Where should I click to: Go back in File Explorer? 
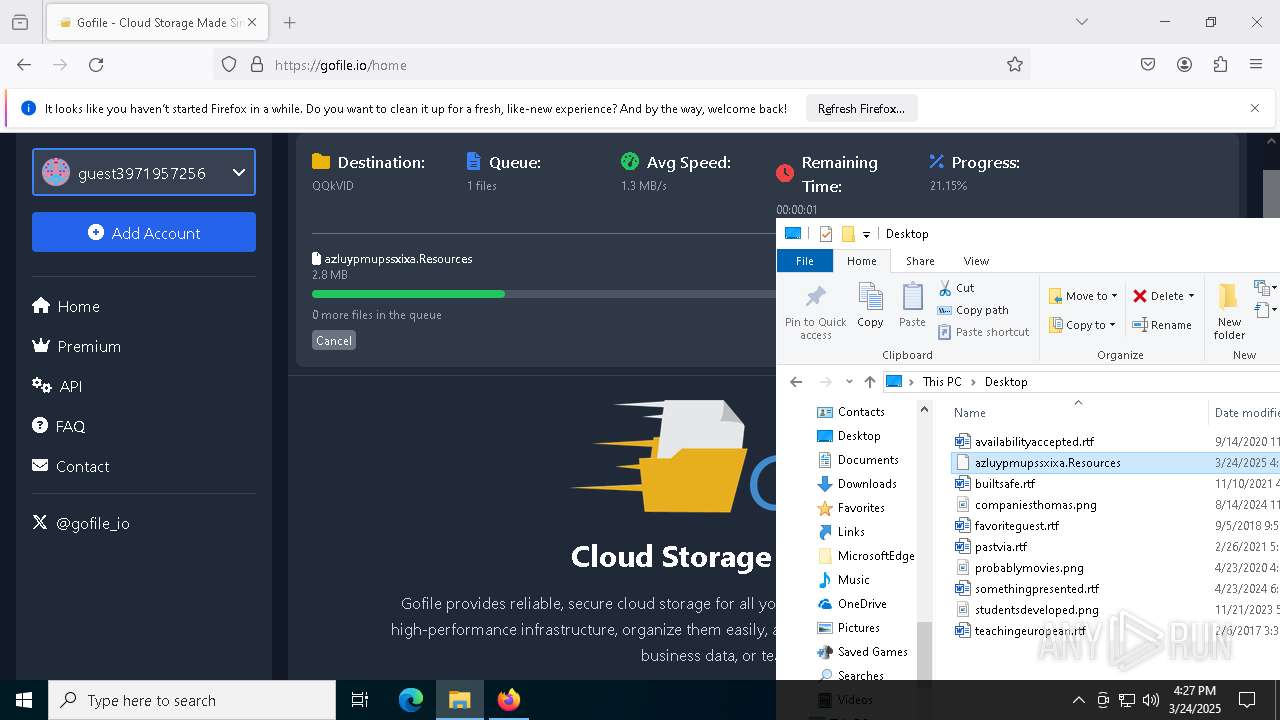pos(796,382)
